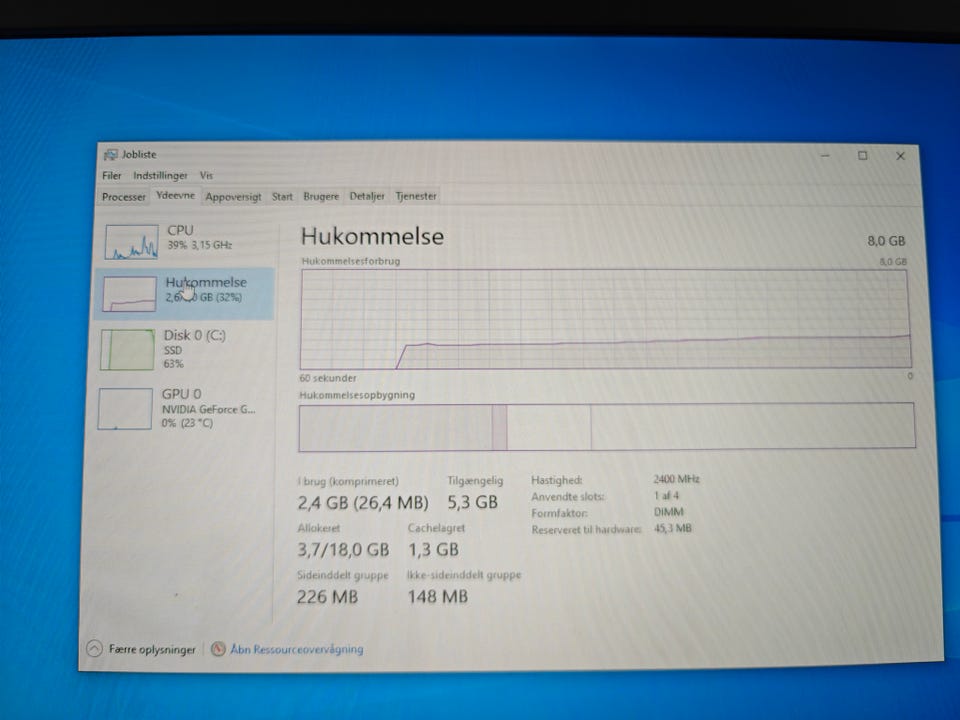Click the 2,4 GB (26,4 MB) in-use value
The image size is (960, 720).
(x=363, y=503)
